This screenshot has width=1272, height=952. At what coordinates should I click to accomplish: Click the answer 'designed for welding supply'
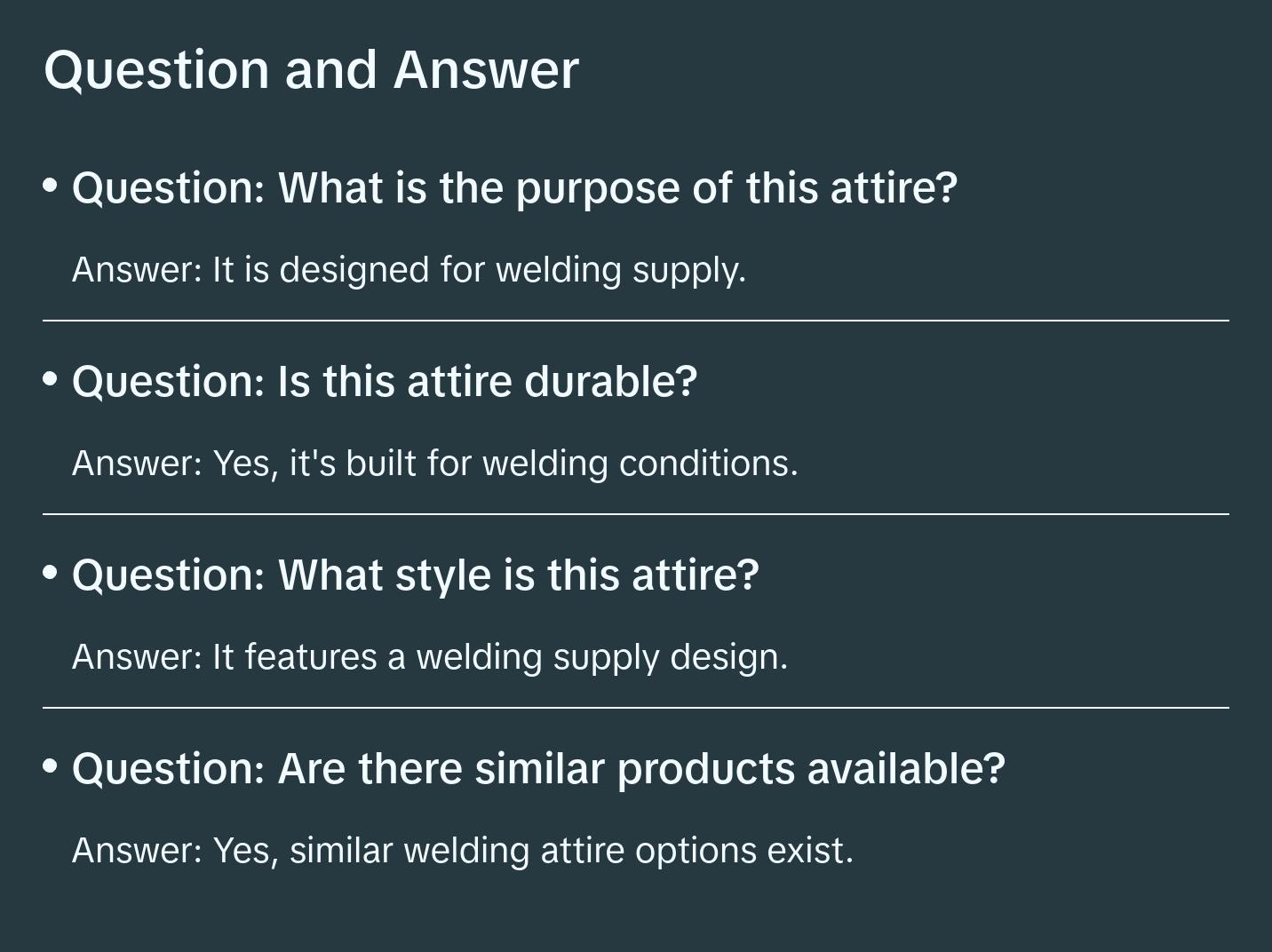click(409, 270)
